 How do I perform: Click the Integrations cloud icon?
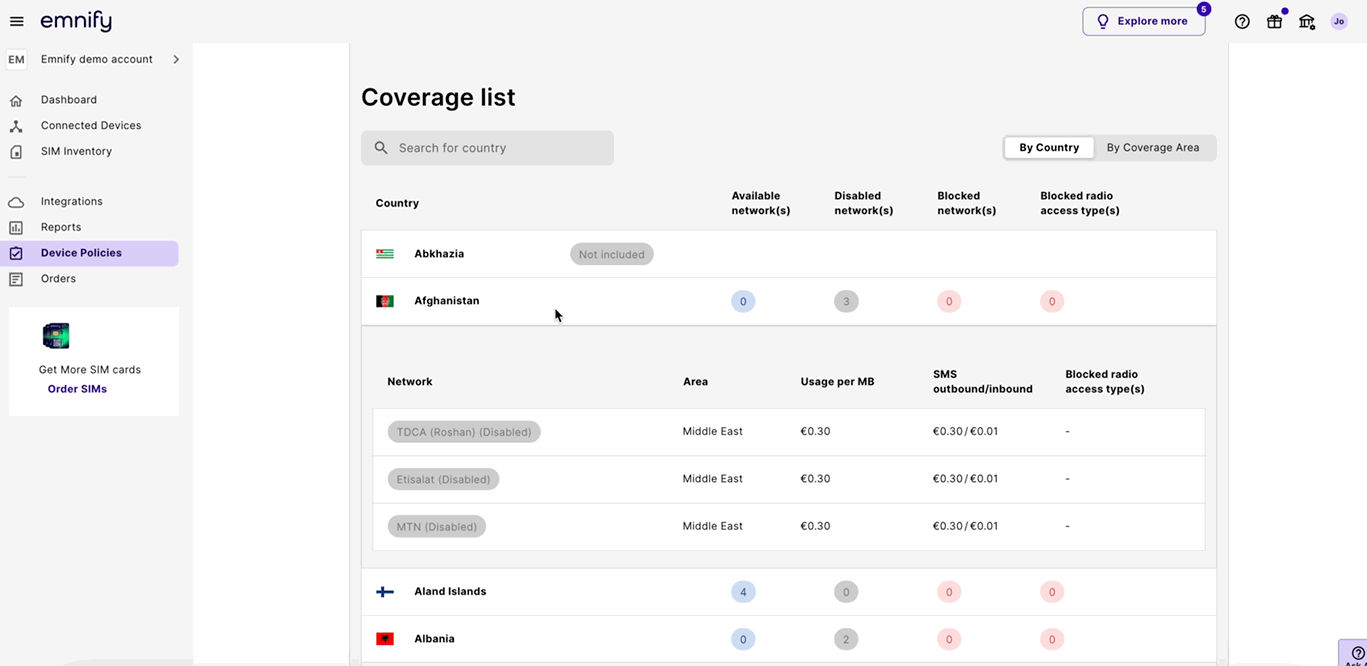click(16, 202)
